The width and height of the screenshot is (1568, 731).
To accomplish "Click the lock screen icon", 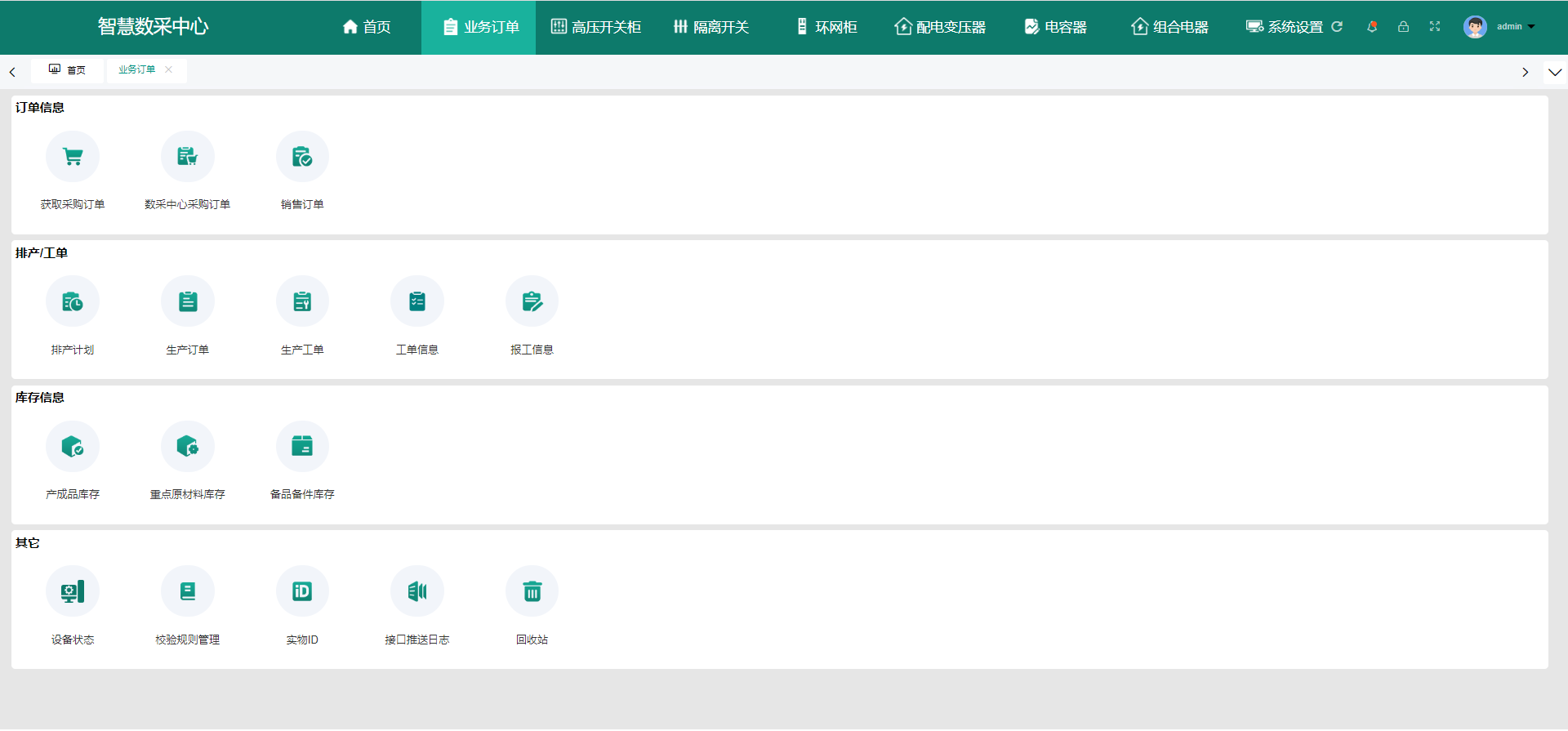I will 1403,27.
